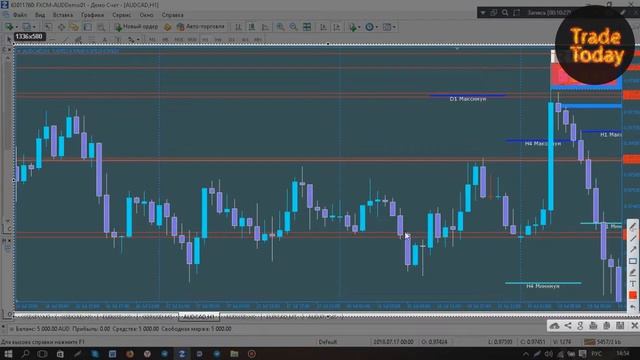Copy the screenshot to clipboard
Image resolution: width=640 pixels, height=360 pixels.
(607, 326)
